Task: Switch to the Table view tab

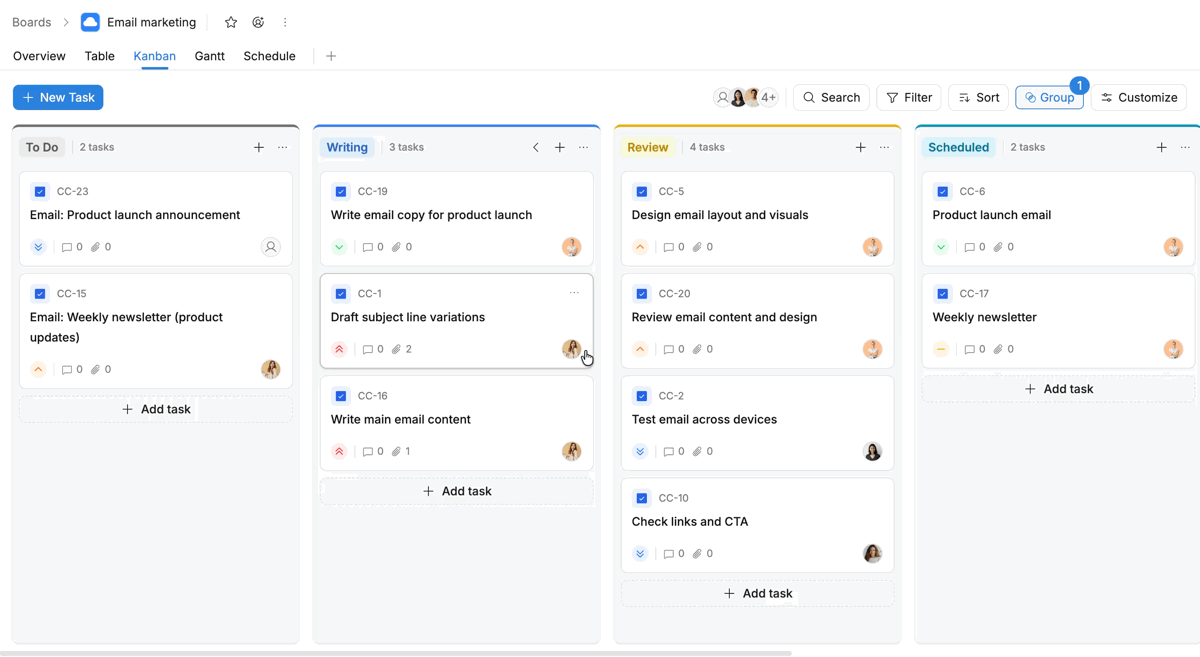Action: click(100, 56)
